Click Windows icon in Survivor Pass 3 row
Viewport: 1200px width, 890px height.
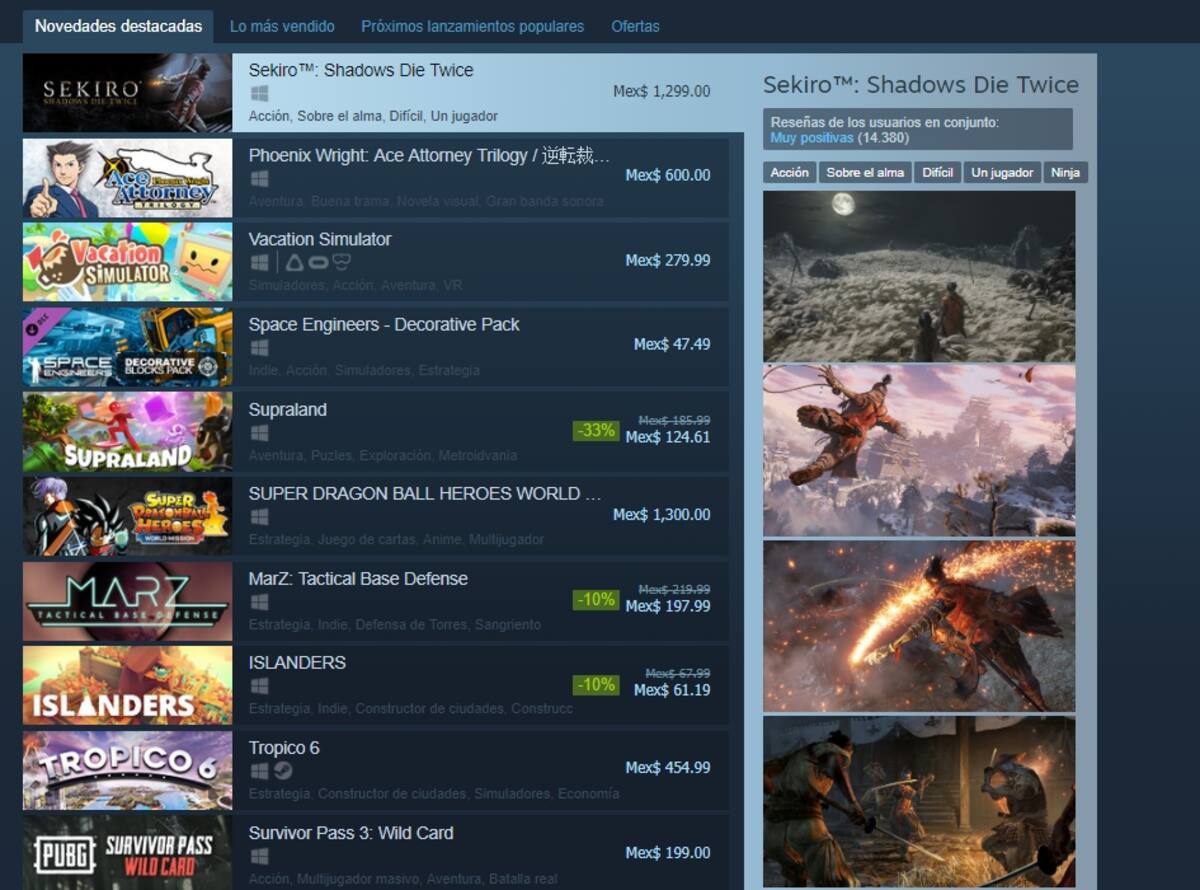click(x=259, y=855)
